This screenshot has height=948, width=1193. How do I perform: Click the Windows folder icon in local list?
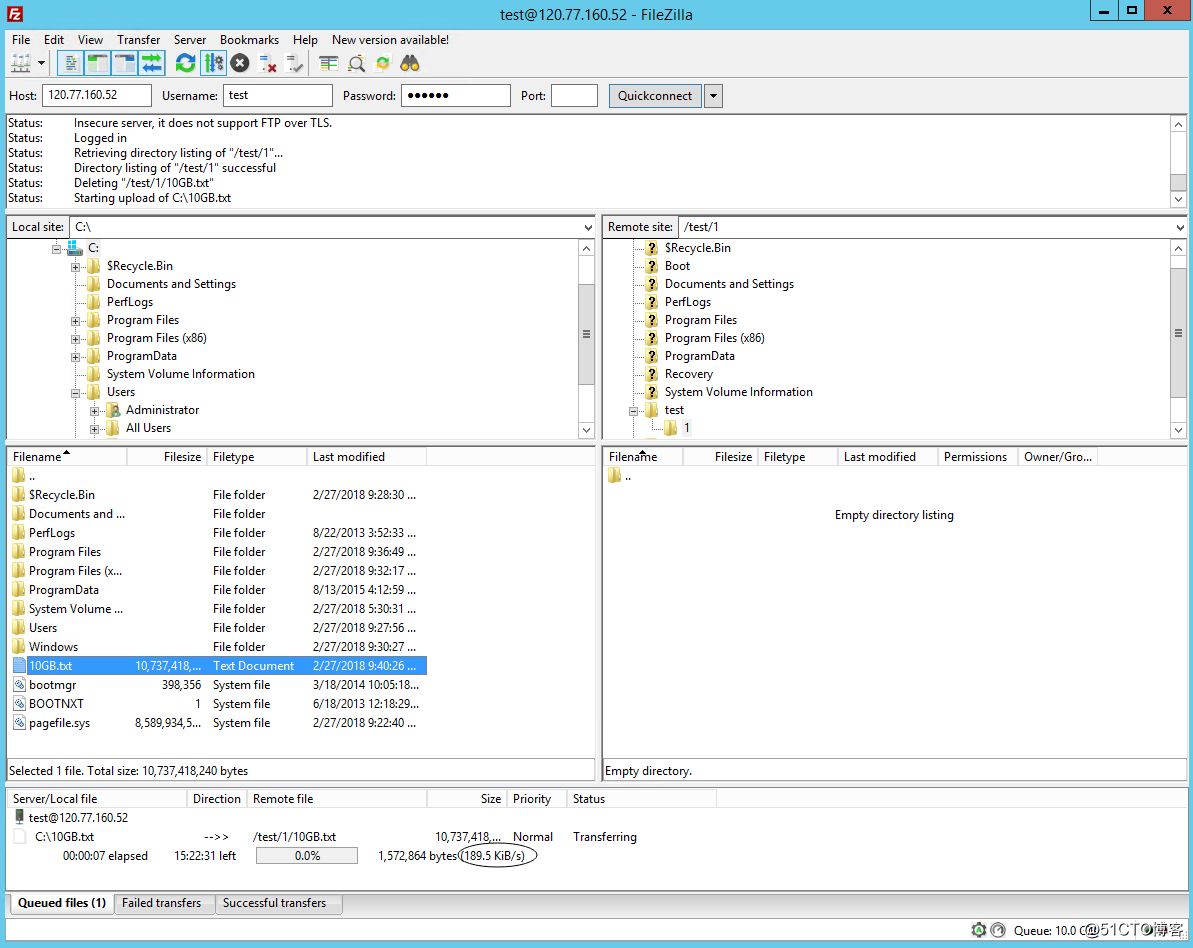tap(19, 647)
